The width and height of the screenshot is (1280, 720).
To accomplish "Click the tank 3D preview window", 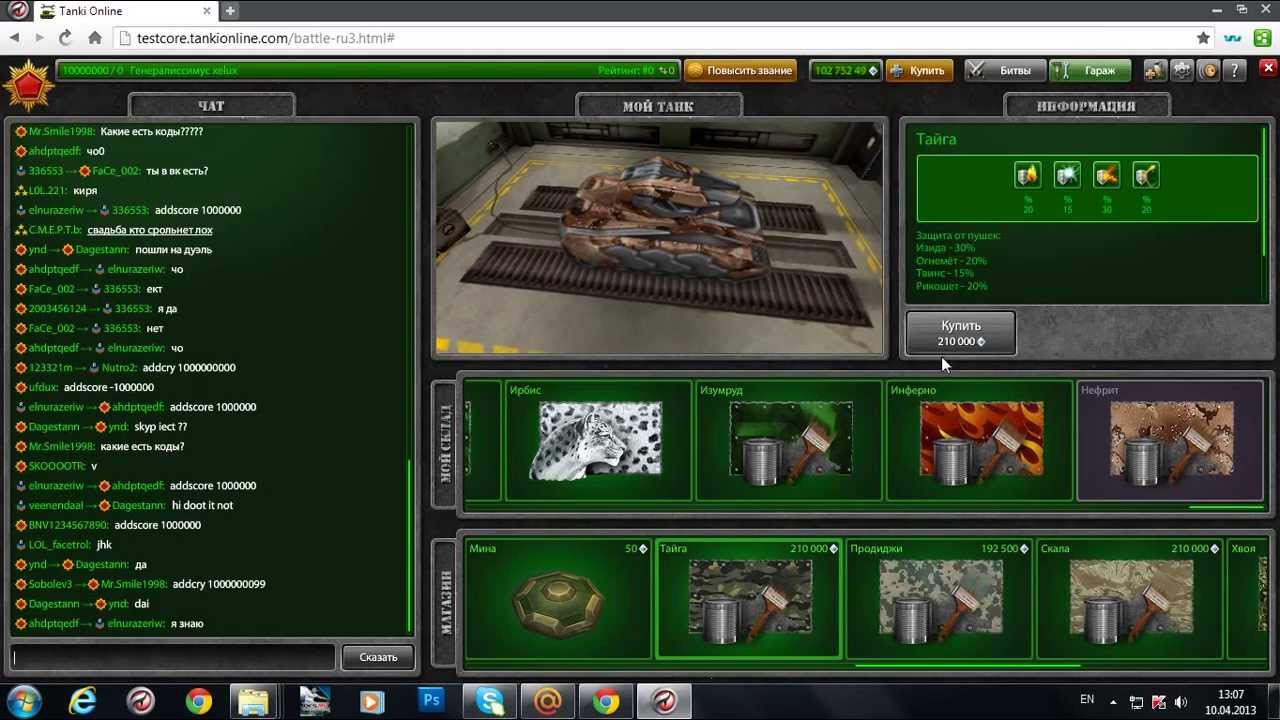I will (660, 239).
